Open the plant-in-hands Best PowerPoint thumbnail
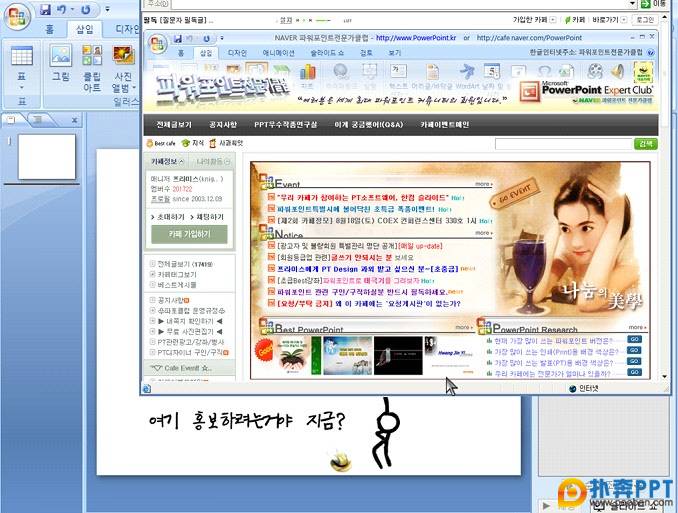Screen dimensions: 678x513 click(292, 355)
